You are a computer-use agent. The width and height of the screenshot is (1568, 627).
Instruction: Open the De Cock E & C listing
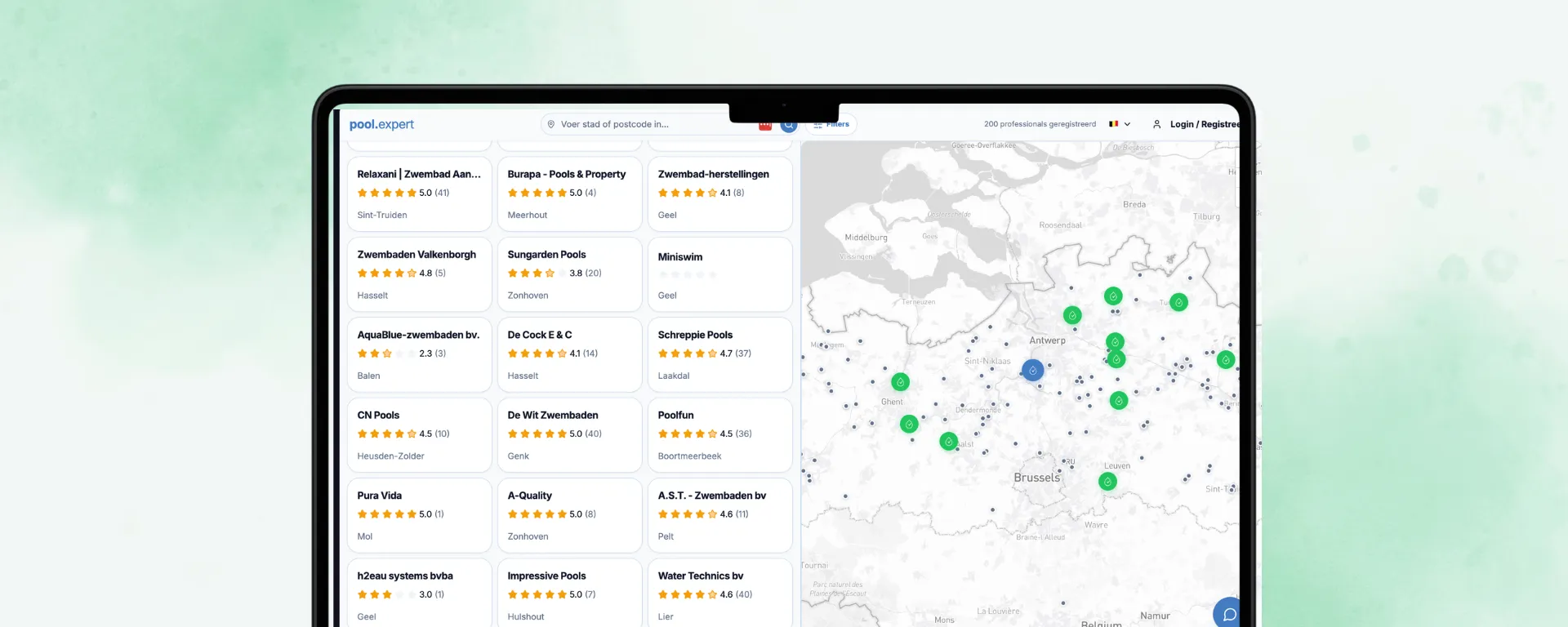coord(569,354)
